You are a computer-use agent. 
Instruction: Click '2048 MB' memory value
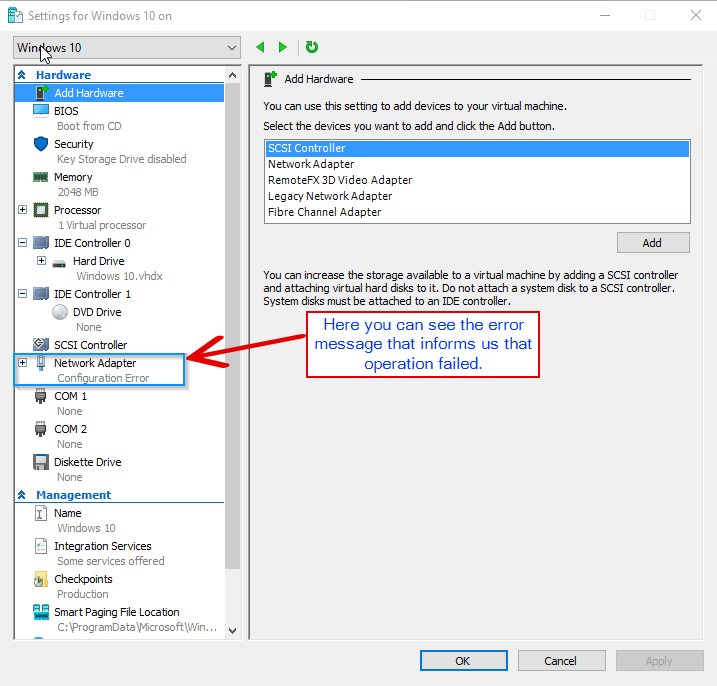[78, 192]
